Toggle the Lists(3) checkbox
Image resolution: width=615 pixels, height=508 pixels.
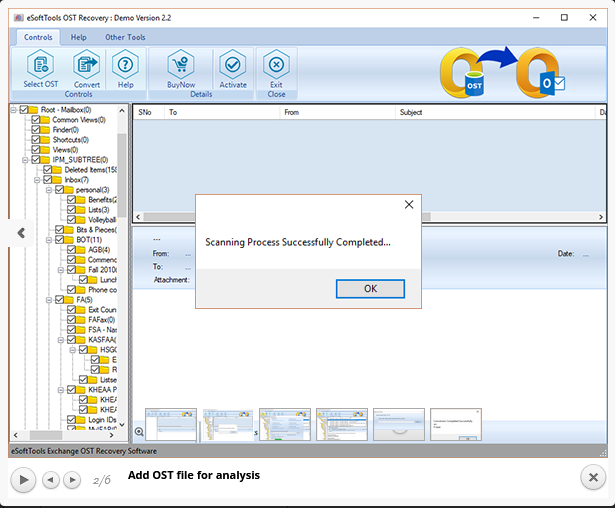click(71, 209)
